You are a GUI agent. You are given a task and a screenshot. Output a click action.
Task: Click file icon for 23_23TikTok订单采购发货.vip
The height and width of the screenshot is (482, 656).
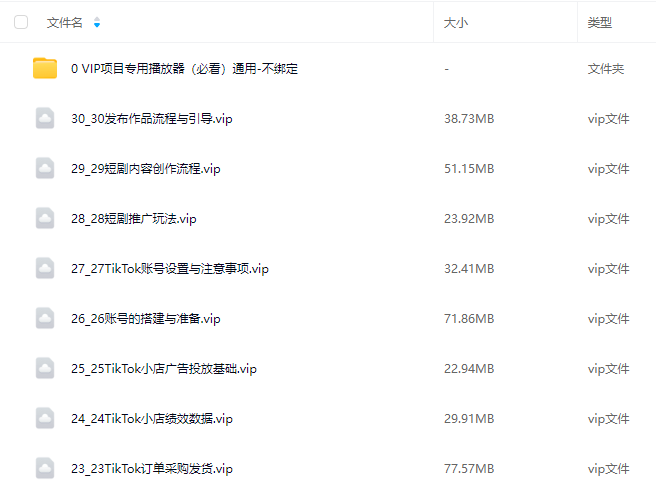click(45, 468)
